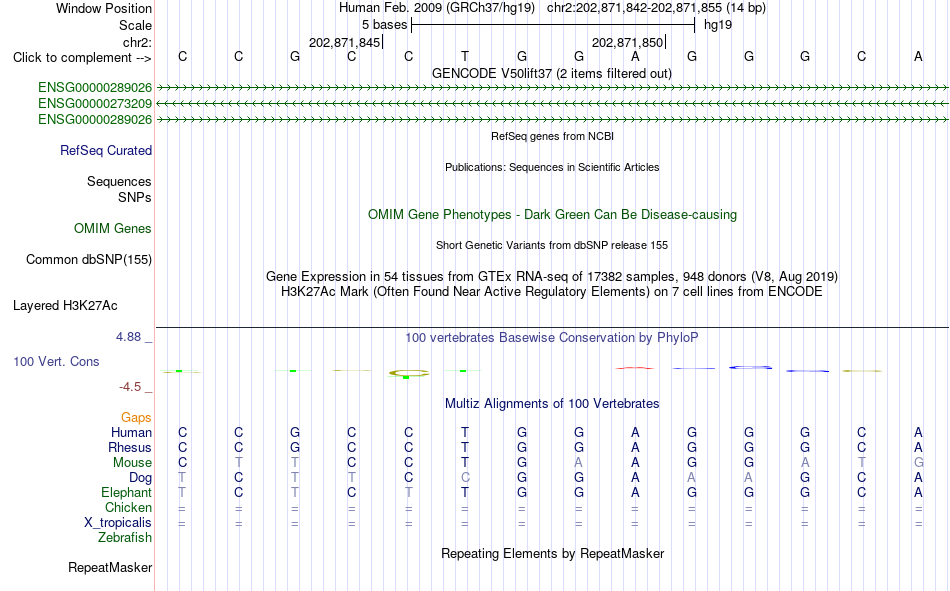Select the X_tropicalis species row label
Screen dimensions: 950x591
[x=118, y=523]
